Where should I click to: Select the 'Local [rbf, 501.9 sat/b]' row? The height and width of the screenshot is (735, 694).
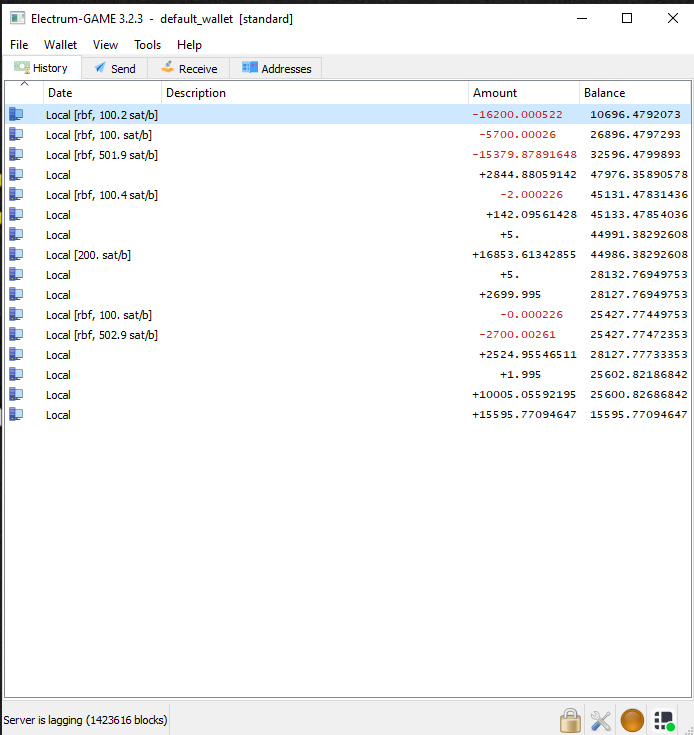click(348, 154)
